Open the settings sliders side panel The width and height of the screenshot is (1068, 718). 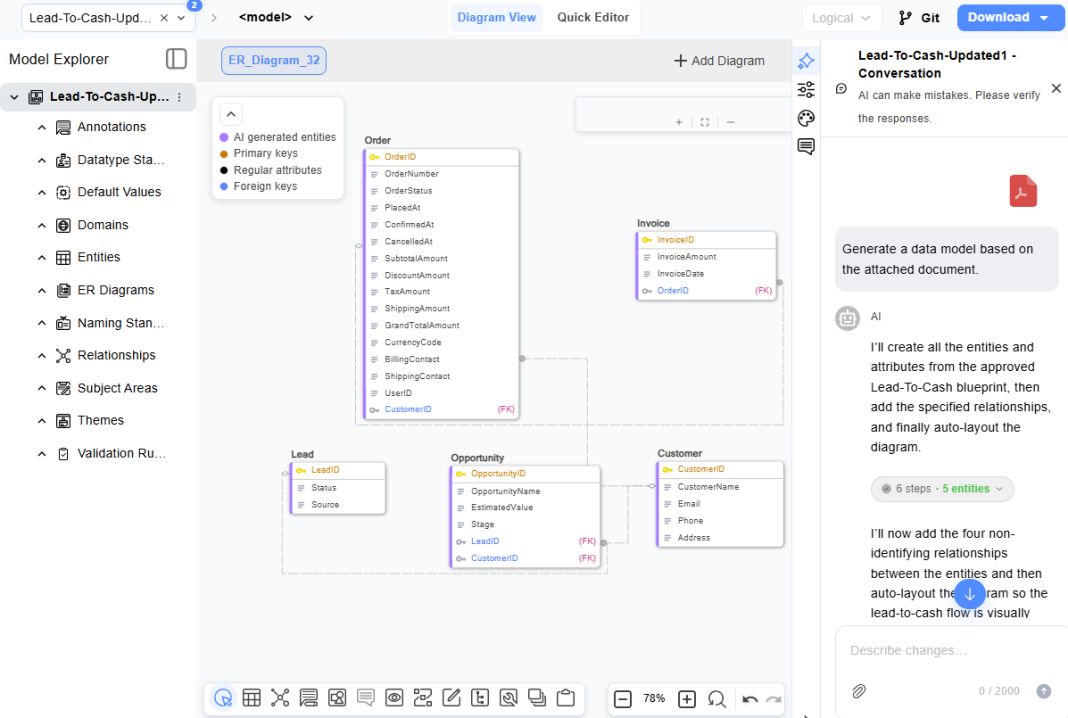click(x=806, y=90)
